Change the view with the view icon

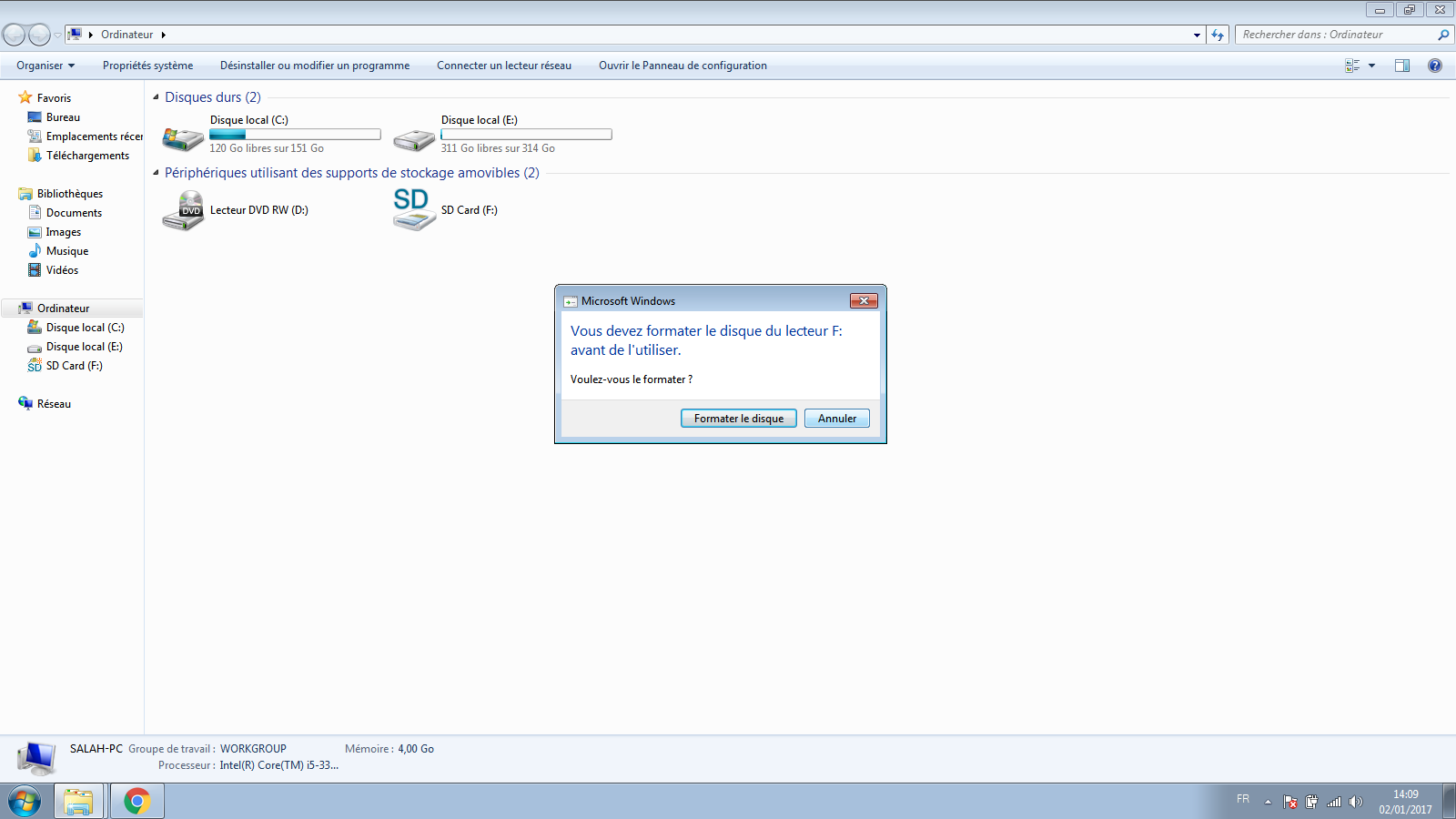1352,66
